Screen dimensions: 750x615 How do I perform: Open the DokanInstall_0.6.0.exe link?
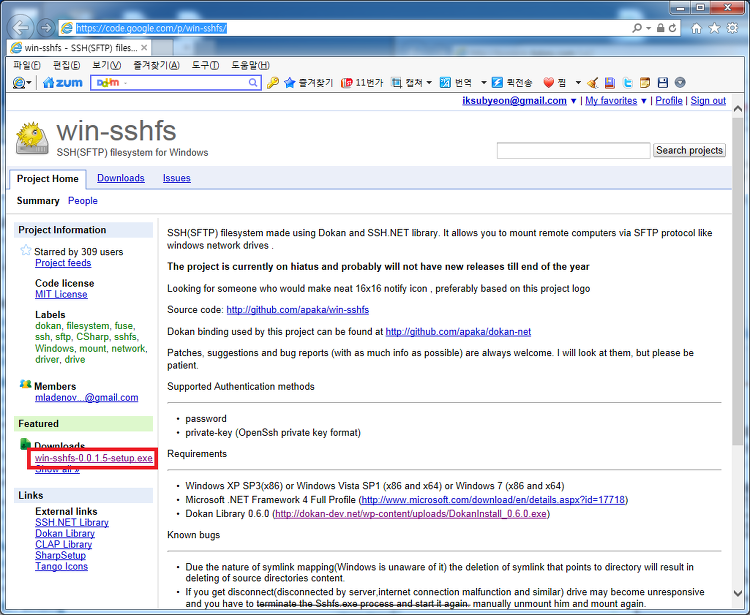pos(411,514)
